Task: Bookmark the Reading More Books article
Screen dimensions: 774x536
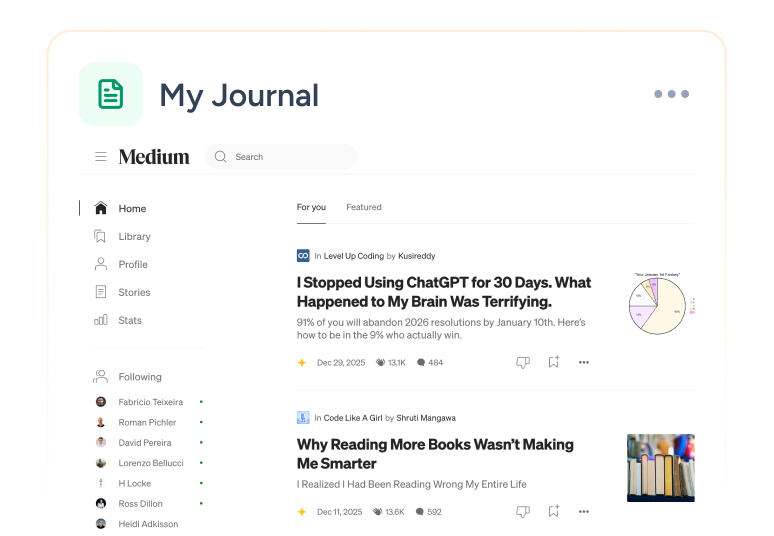Action: pyautogui.click(x=553, y=511)
